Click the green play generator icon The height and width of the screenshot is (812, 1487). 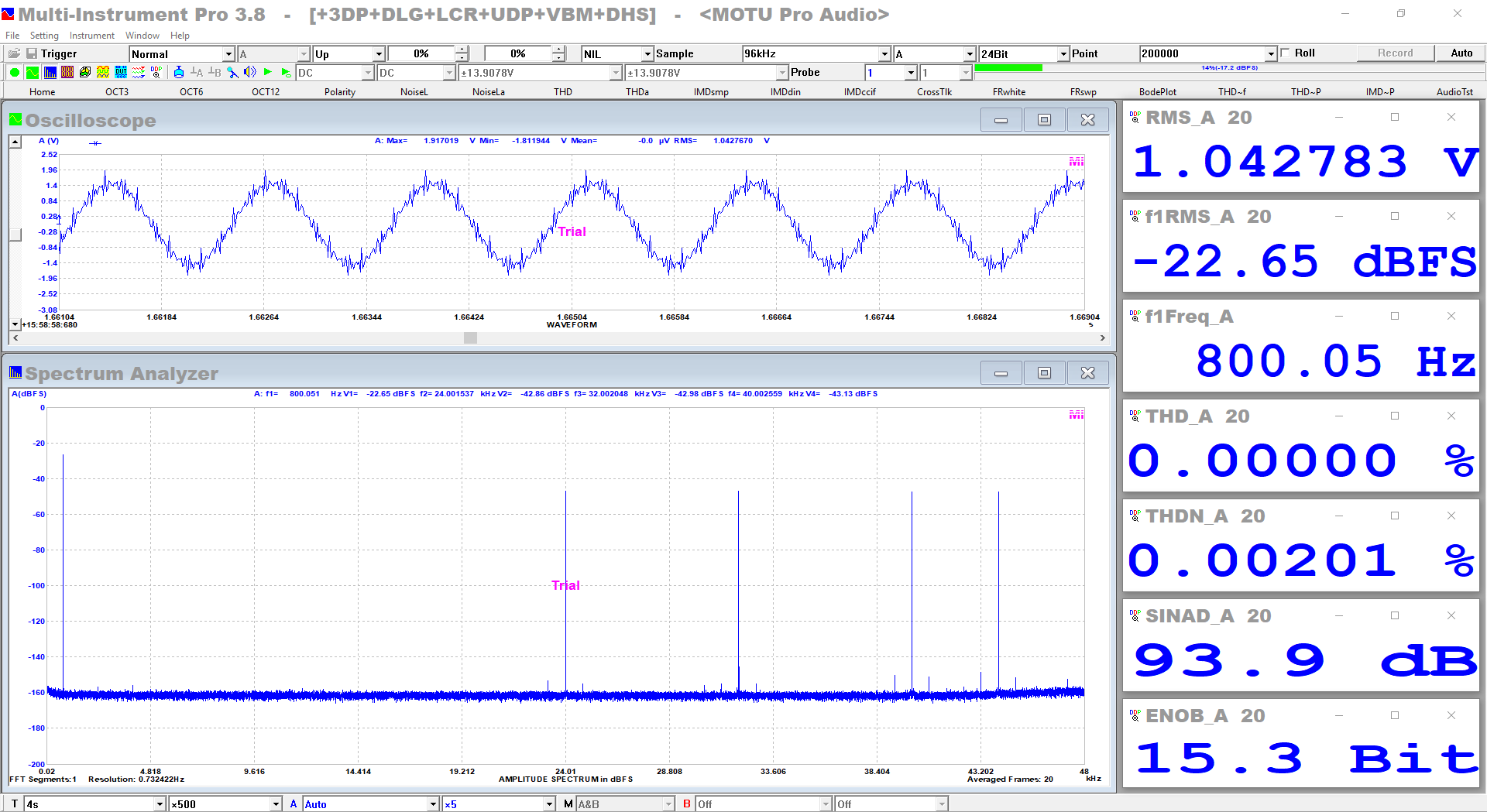(268, 72)
